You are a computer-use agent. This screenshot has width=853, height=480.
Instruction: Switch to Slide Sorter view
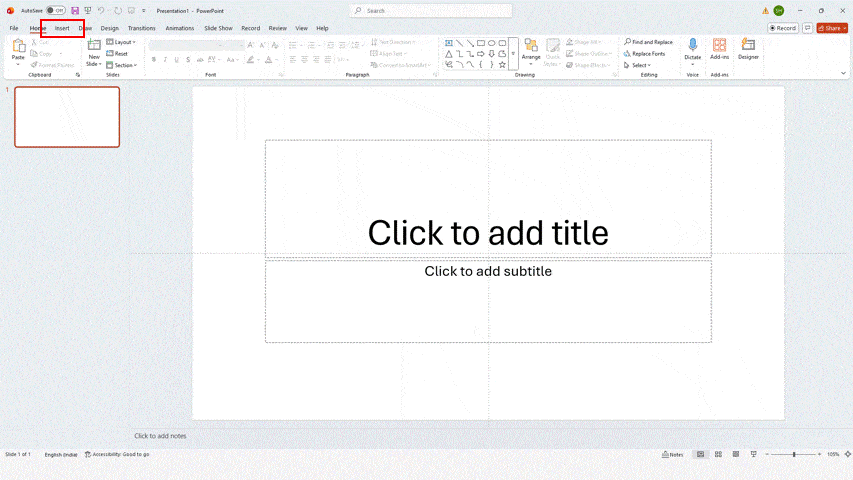click(718, 454)
